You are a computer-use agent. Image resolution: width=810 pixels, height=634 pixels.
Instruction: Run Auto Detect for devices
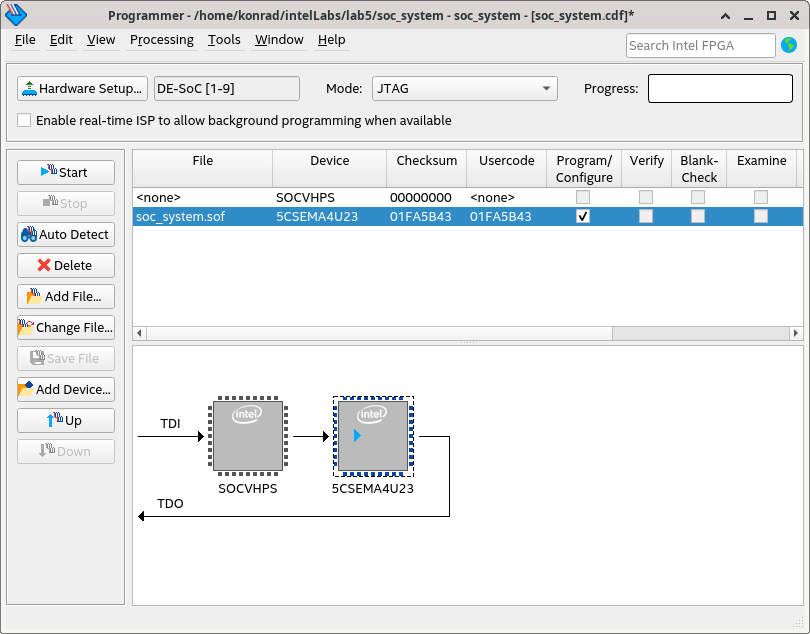pos(66,235)
